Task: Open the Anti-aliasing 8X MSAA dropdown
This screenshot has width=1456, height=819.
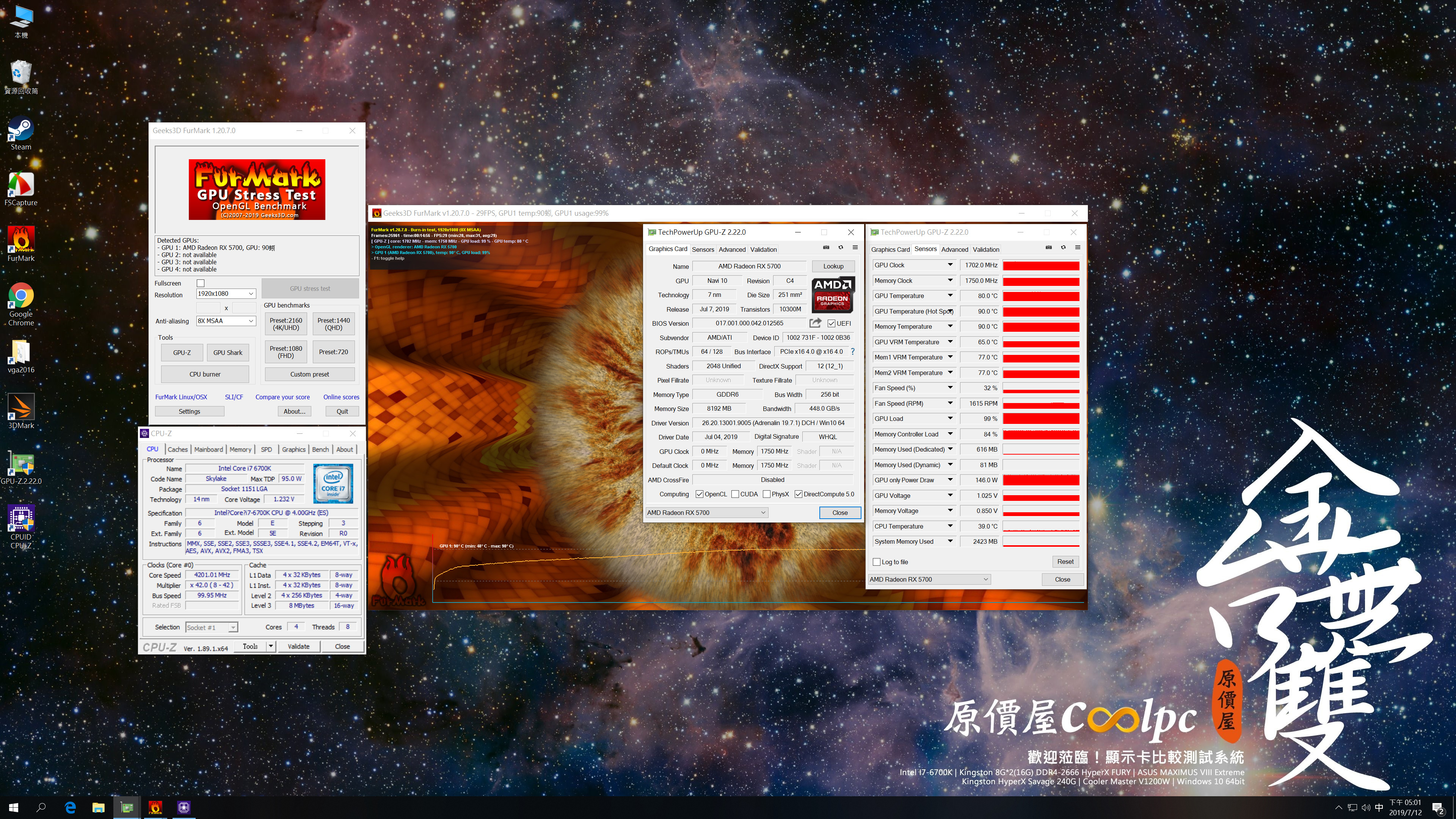Action: coord(226,320)
